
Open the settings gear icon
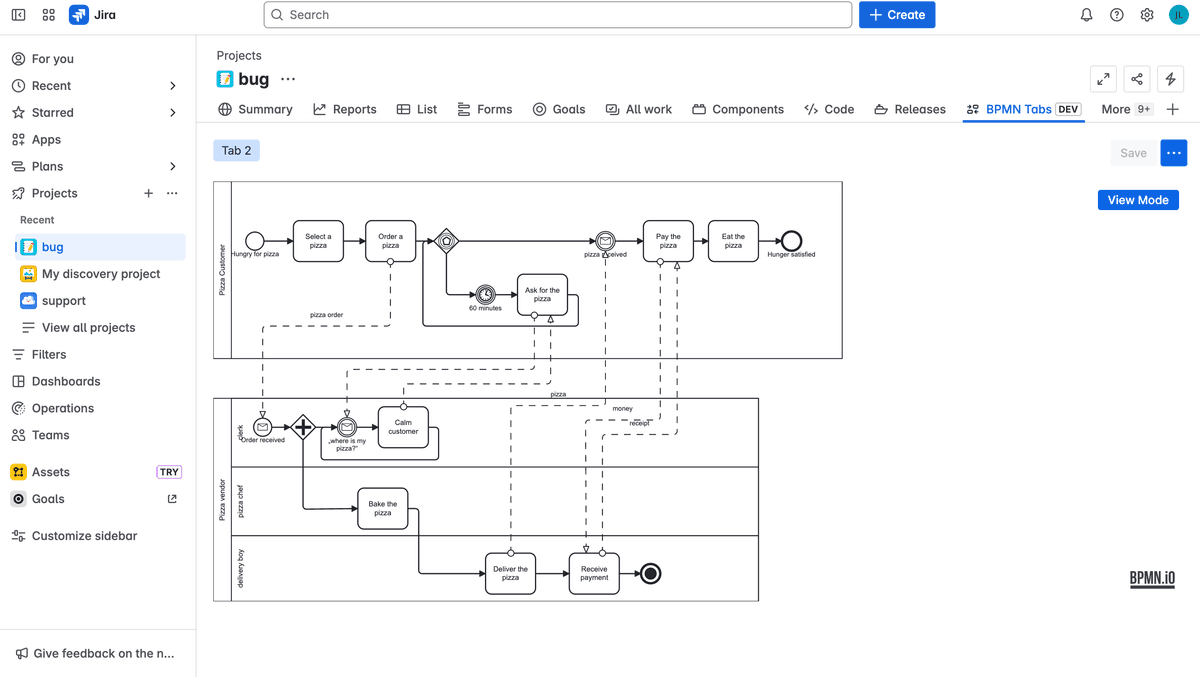pos(1147,15)
